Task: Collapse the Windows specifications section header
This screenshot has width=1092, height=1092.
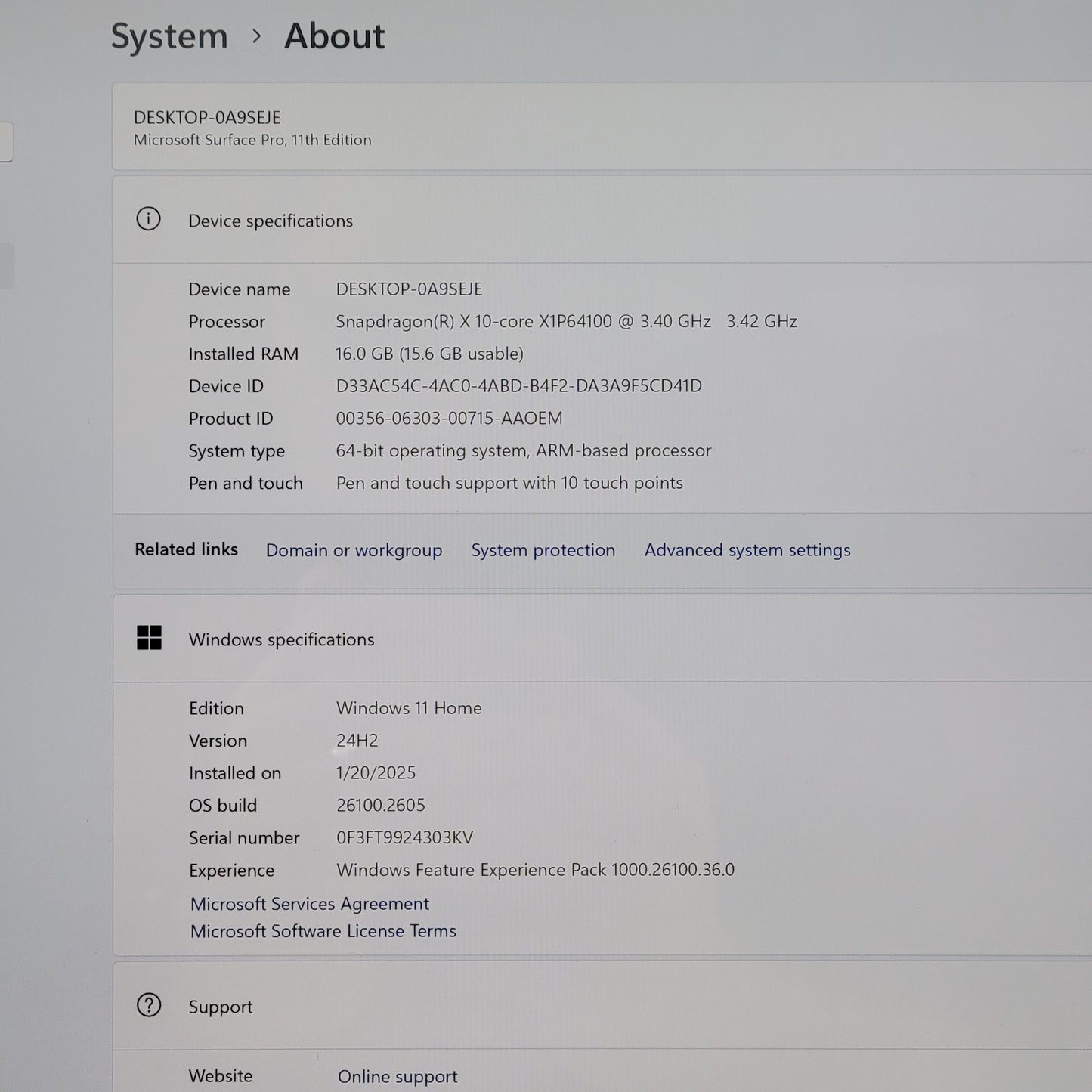Action: coord(602,639)
